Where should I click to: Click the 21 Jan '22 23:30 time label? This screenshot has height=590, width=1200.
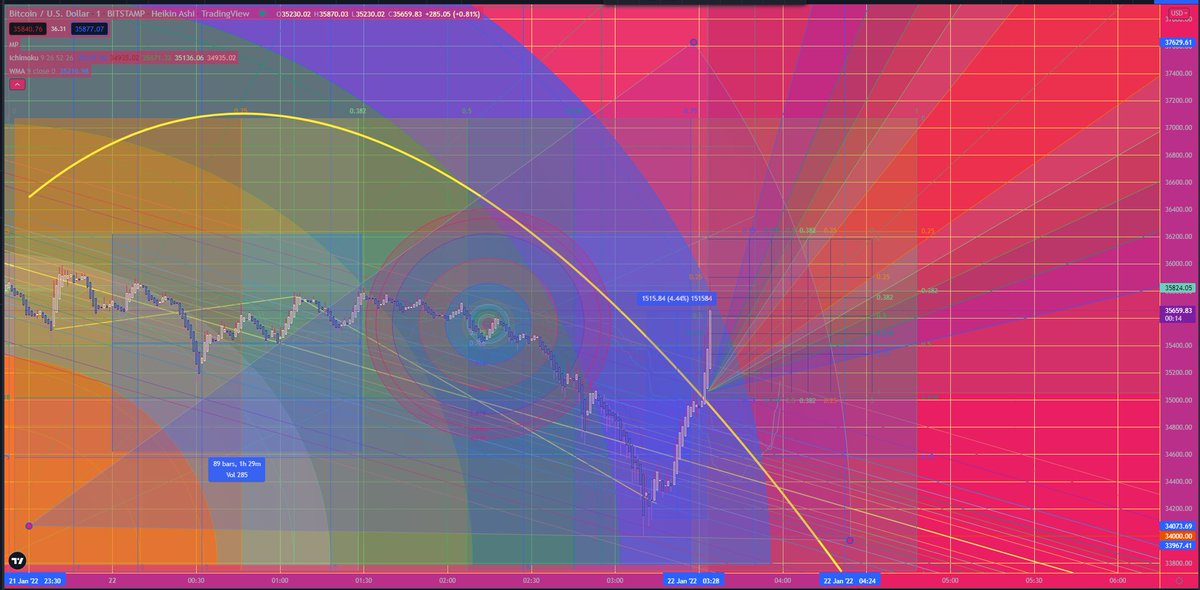35,580
